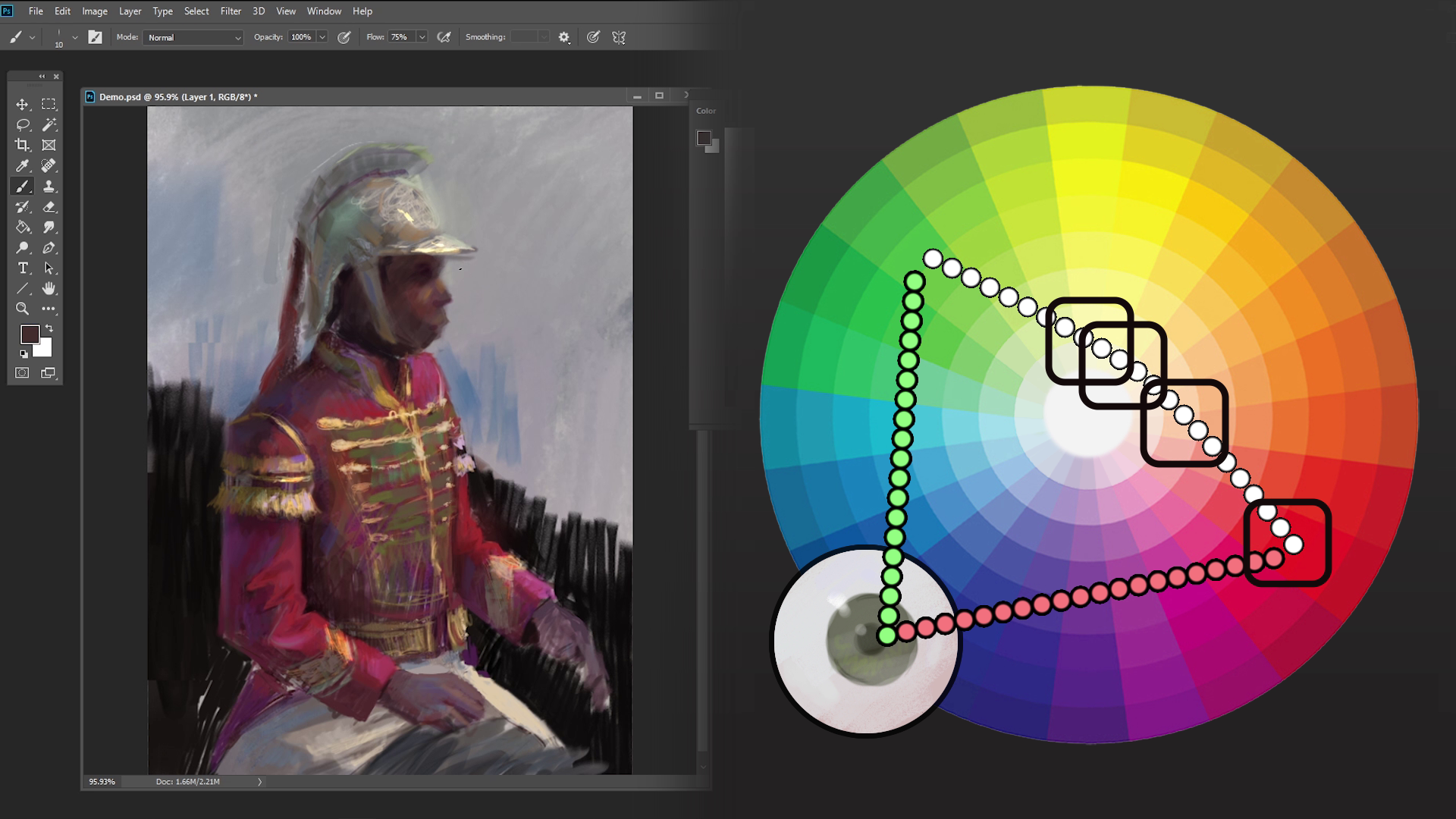The image size is (1456, 819).
Task: Open the Filter menu
Action: (x=231, y=11)
